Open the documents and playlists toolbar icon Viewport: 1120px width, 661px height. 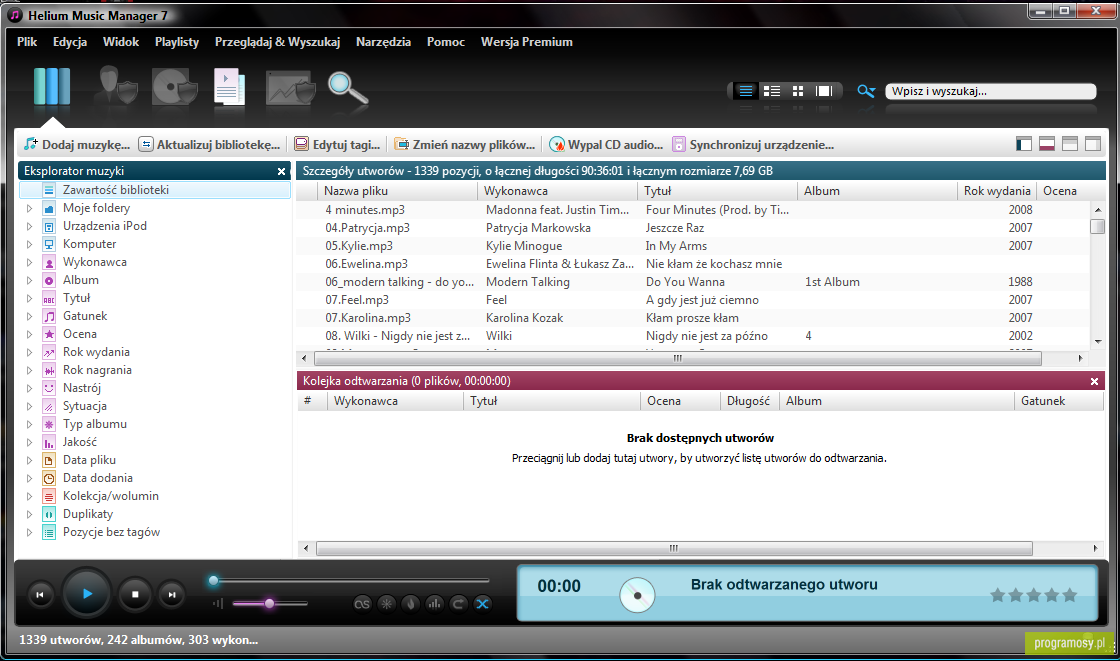pyautogui.click(x=229, y=87)
